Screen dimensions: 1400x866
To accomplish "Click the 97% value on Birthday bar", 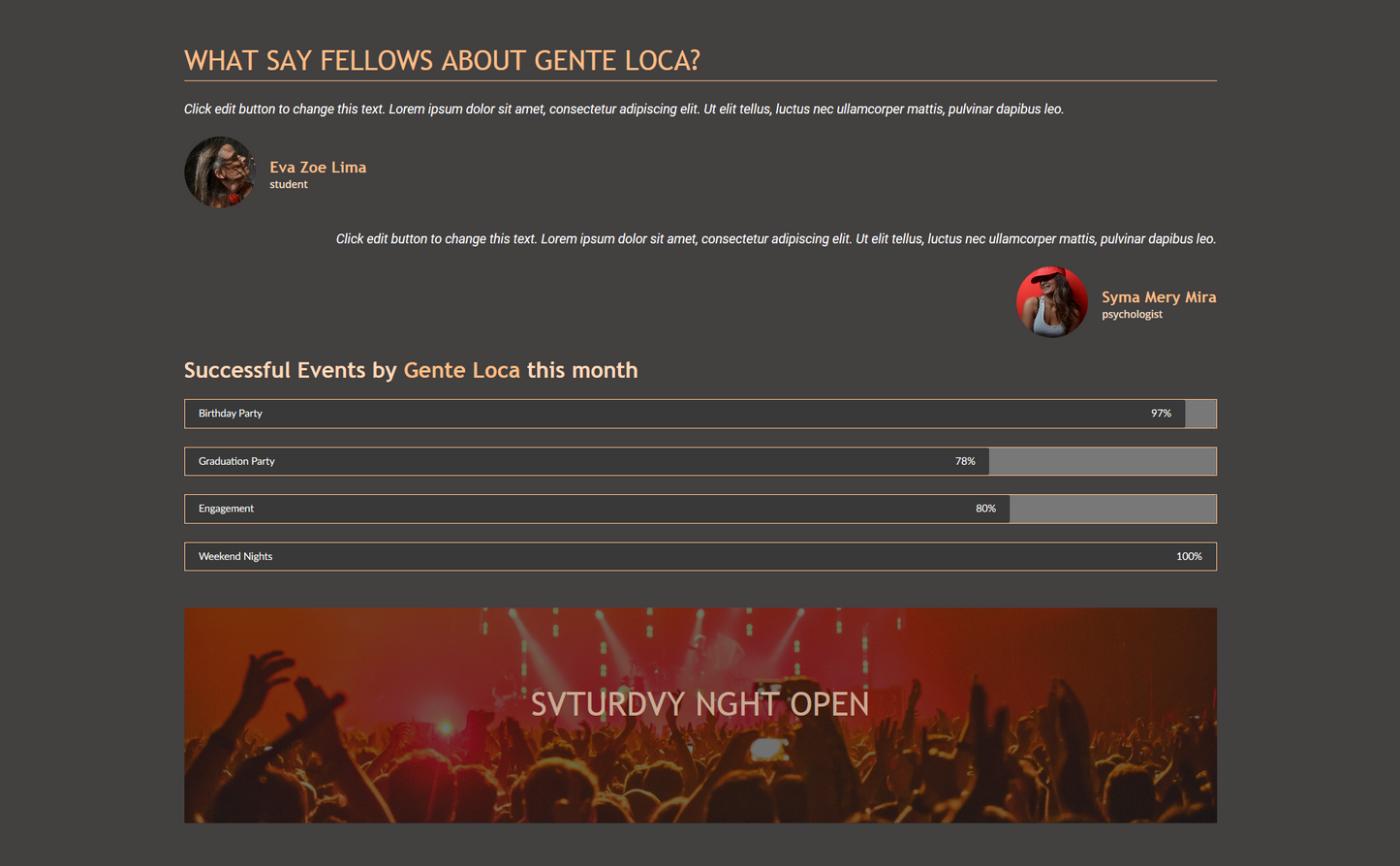I will 1161,414.
